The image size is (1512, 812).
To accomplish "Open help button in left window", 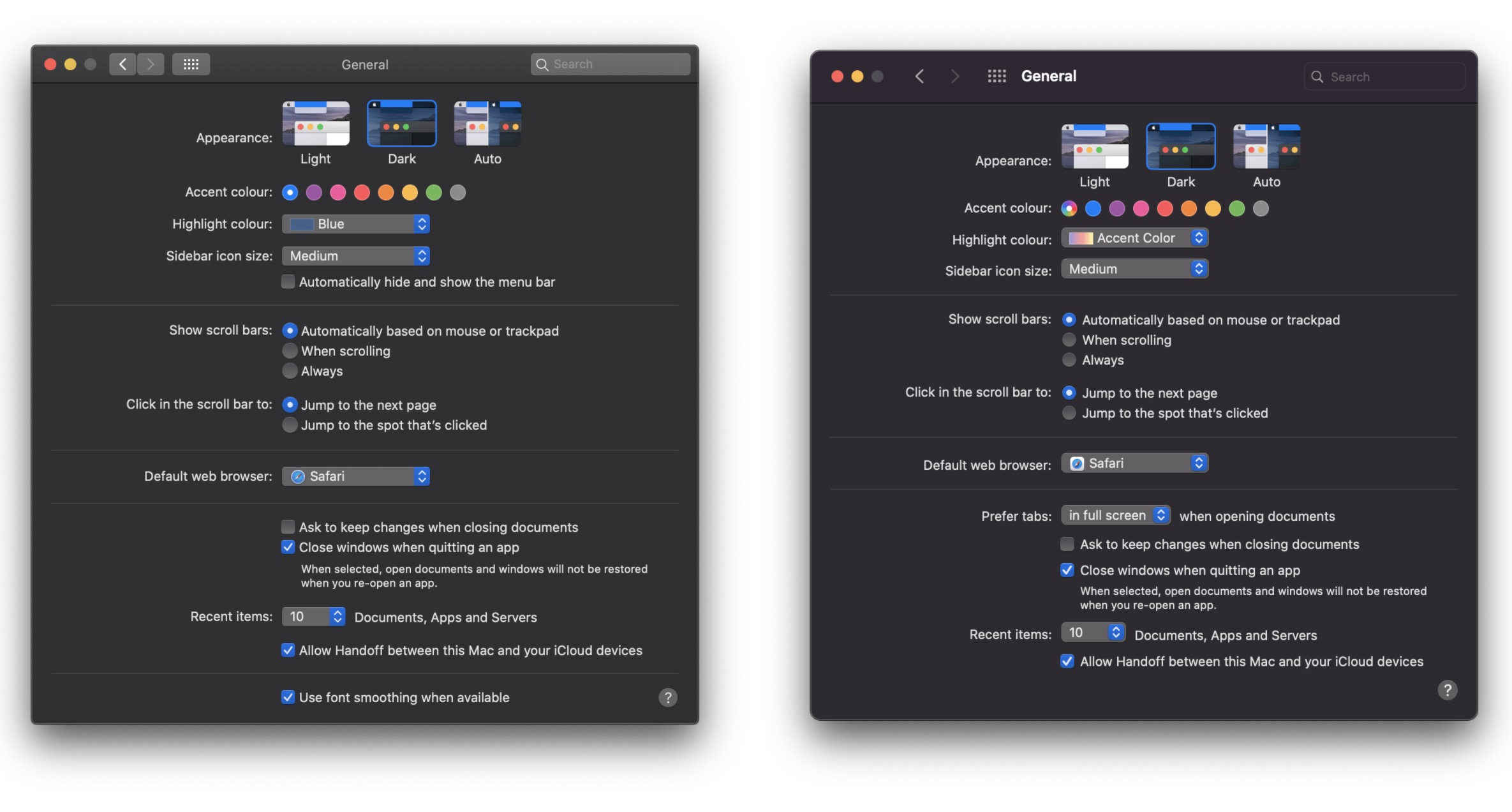I will [x=667, y=698].
